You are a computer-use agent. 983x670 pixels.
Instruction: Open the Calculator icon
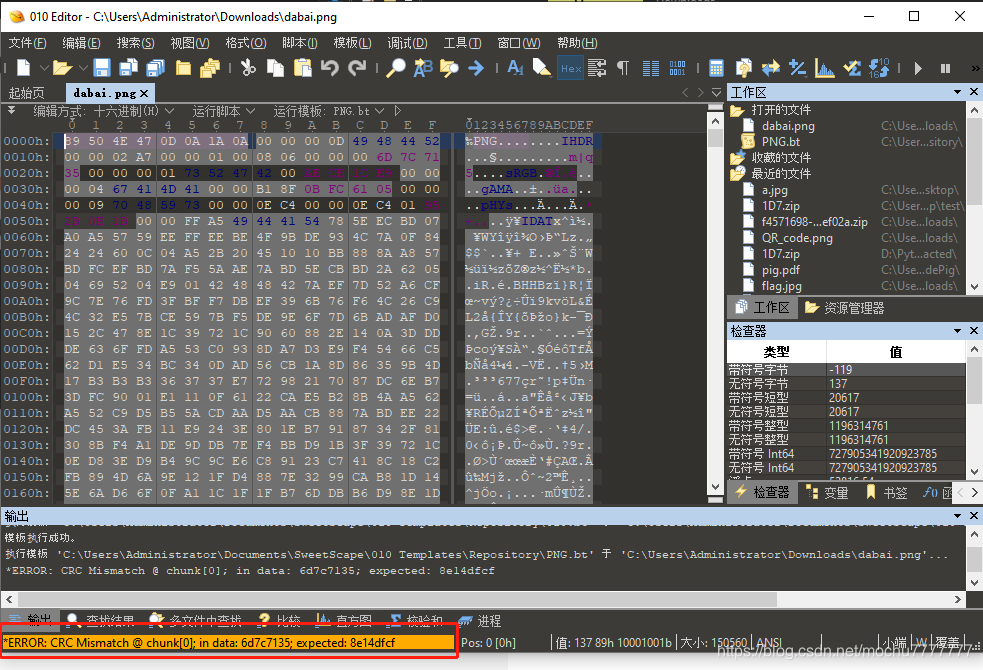[716, 68]
